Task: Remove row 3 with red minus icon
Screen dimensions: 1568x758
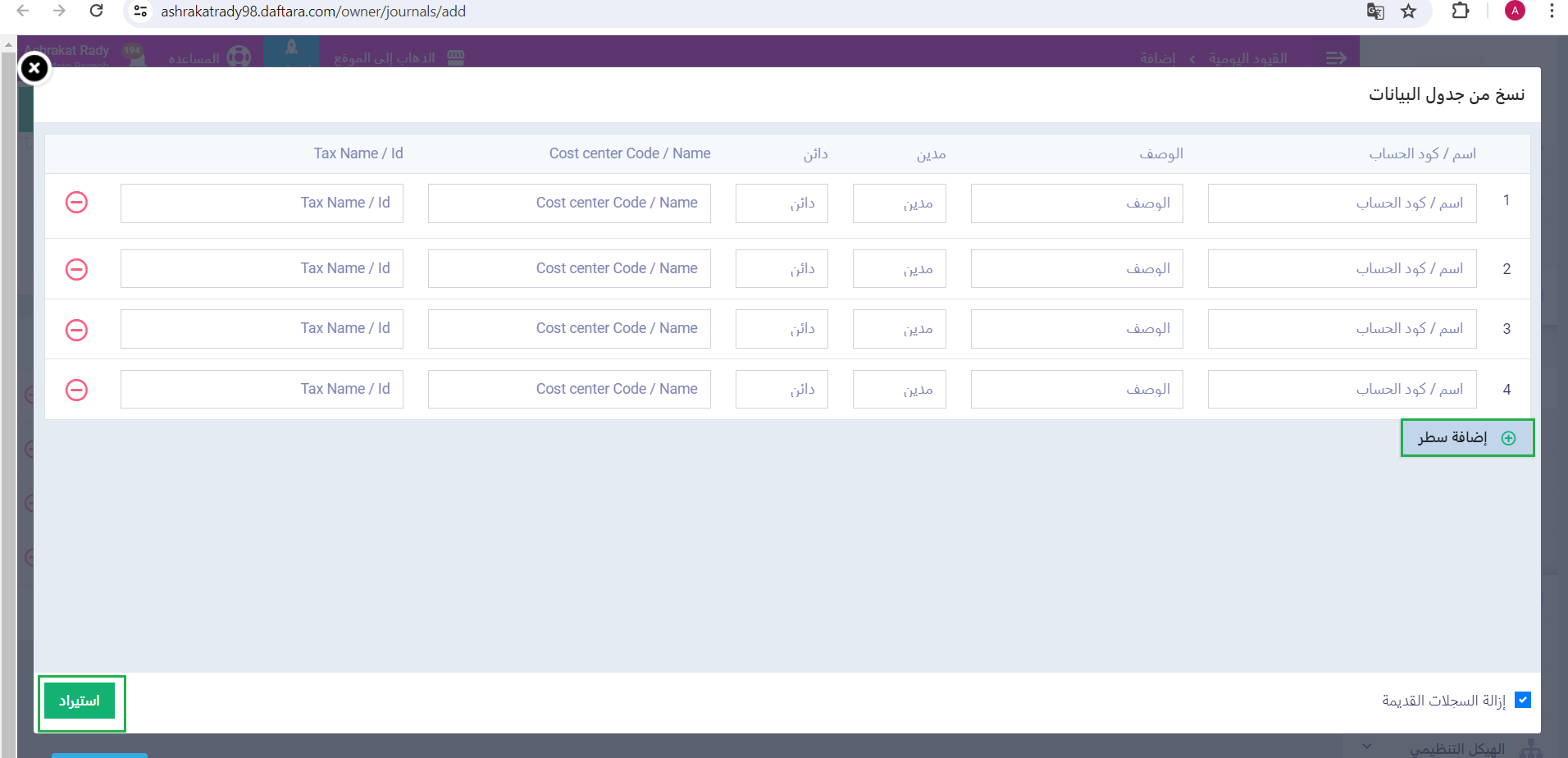Action: pos(76,330)
